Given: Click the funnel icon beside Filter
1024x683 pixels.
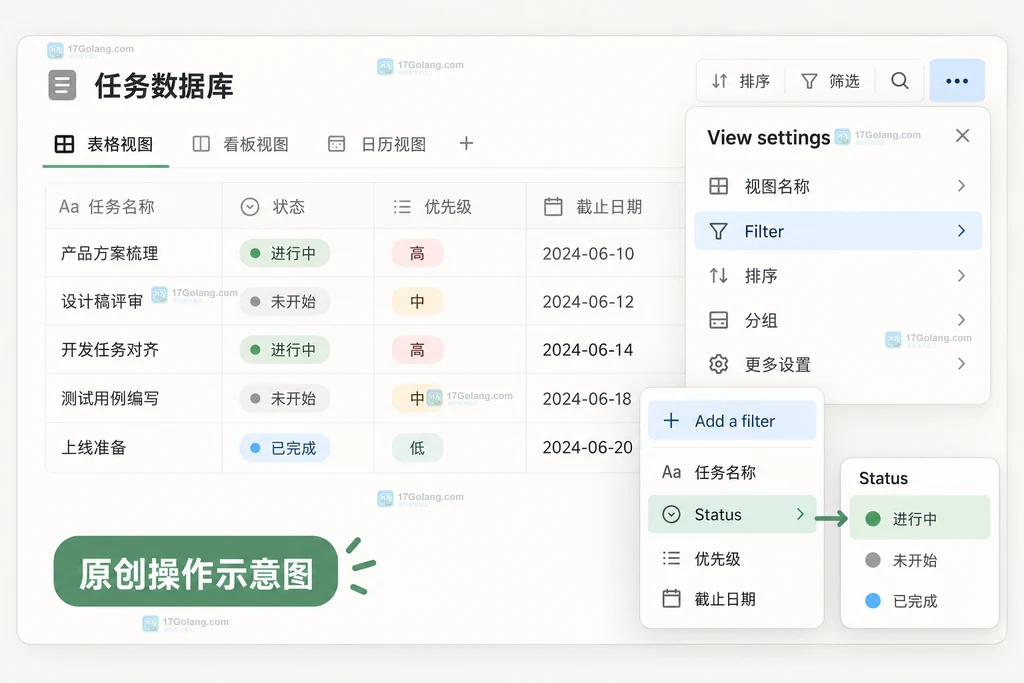Looking at the screenshot, I should pos(718,231).
